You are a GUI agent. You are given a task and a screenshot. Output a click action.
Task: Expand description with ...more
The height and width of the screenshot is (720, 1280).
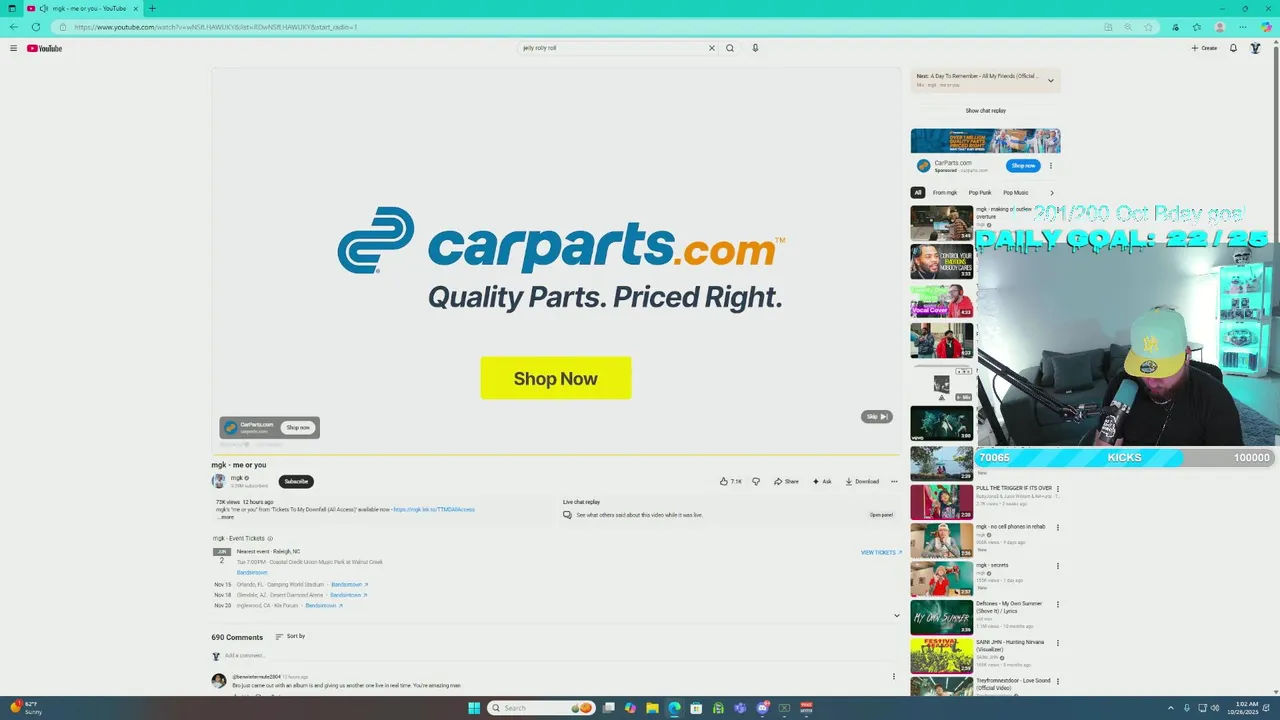[227, 517]
